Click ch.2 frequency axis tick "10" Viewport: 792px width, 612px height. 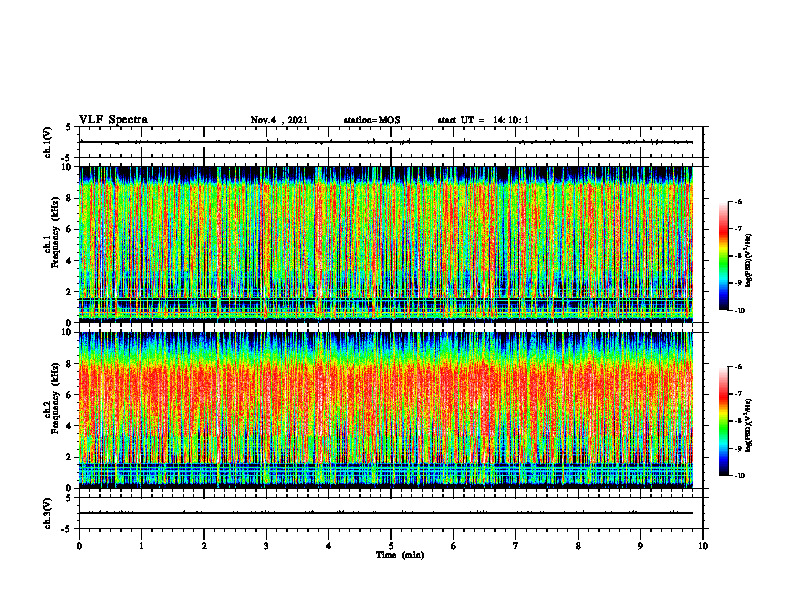66,332
